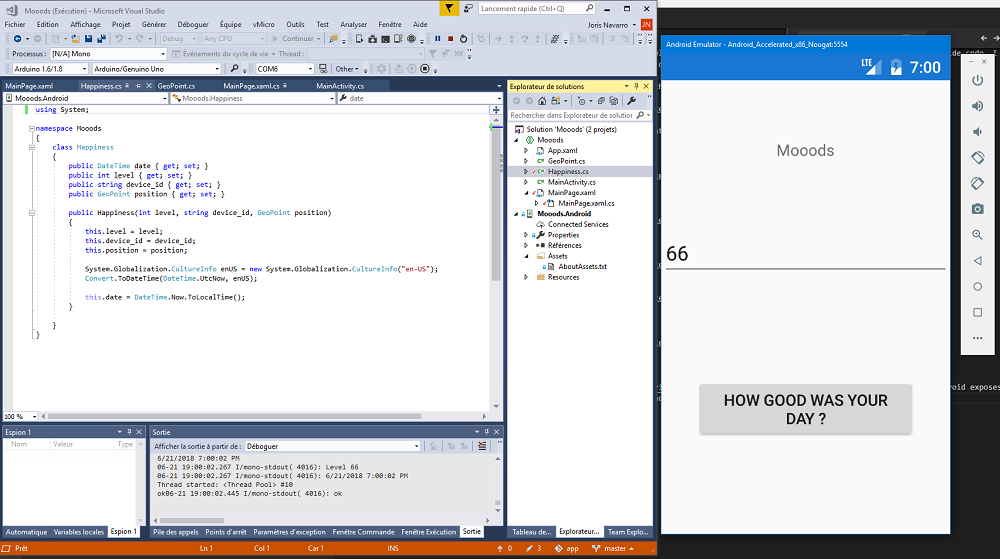Clear all output in the Sortie panel
Screen dimensions: 1000x559
[482, 446]
